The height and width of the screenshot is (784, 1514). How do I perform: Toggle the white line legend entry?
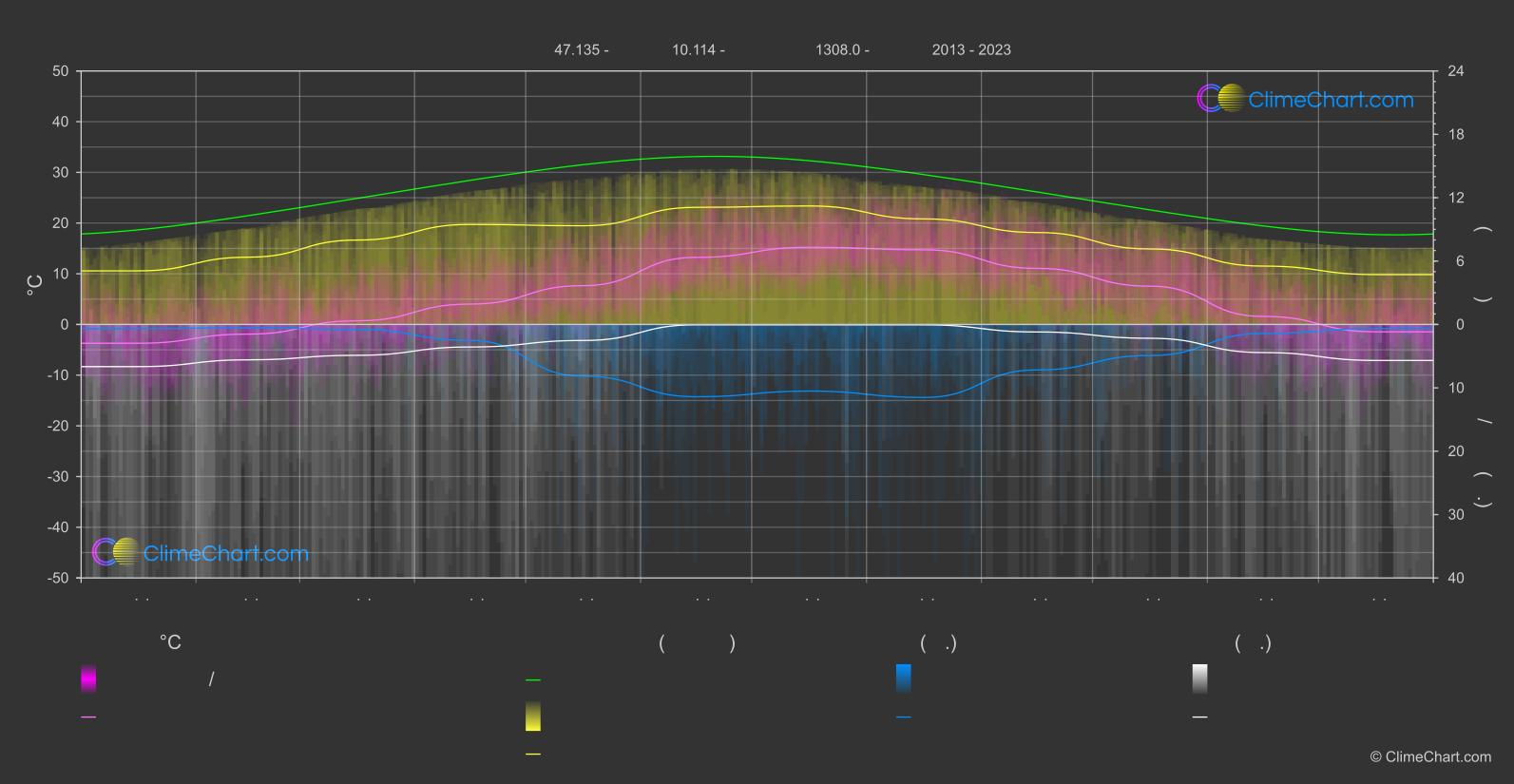point(1200,717)
